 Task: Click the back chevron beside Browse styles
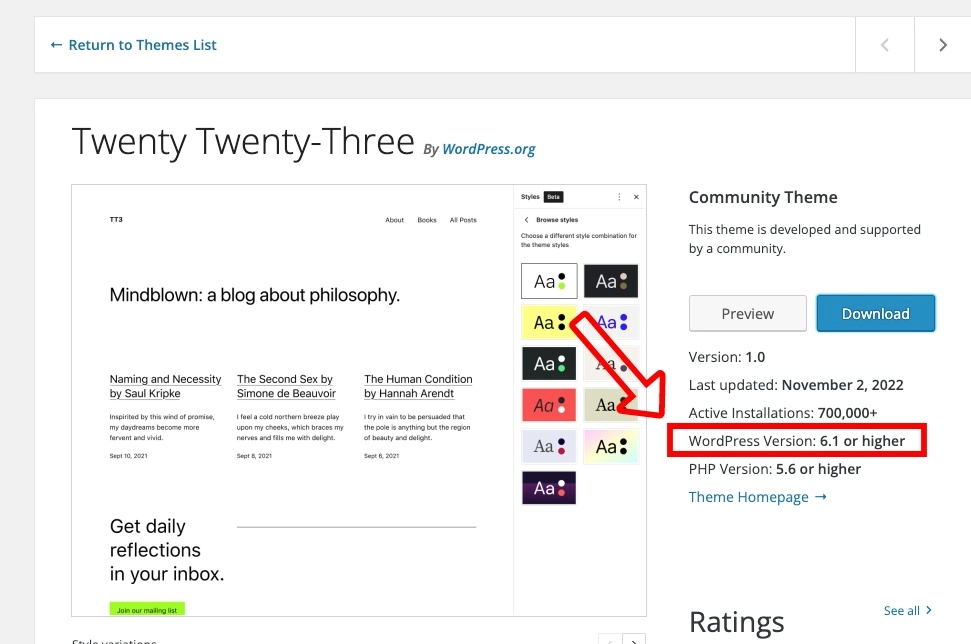click(527, 219)
